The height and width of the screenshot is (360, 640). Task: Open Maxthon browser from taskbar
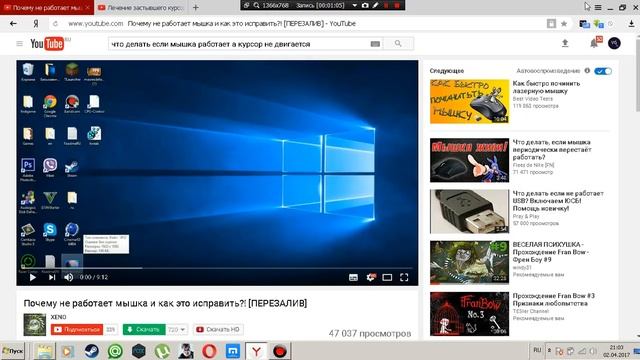[233, 351]
